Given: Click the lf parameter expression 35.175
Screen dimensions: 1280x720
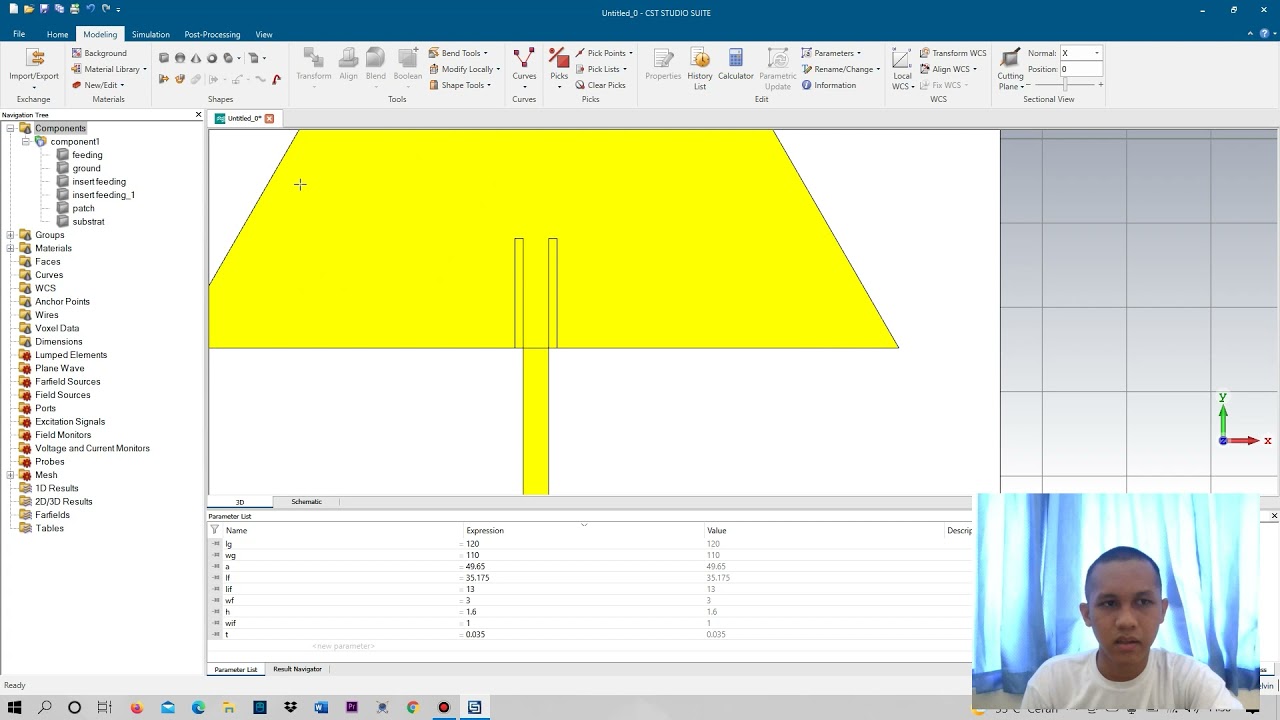Looking at the screenshot, I should 477,578.
